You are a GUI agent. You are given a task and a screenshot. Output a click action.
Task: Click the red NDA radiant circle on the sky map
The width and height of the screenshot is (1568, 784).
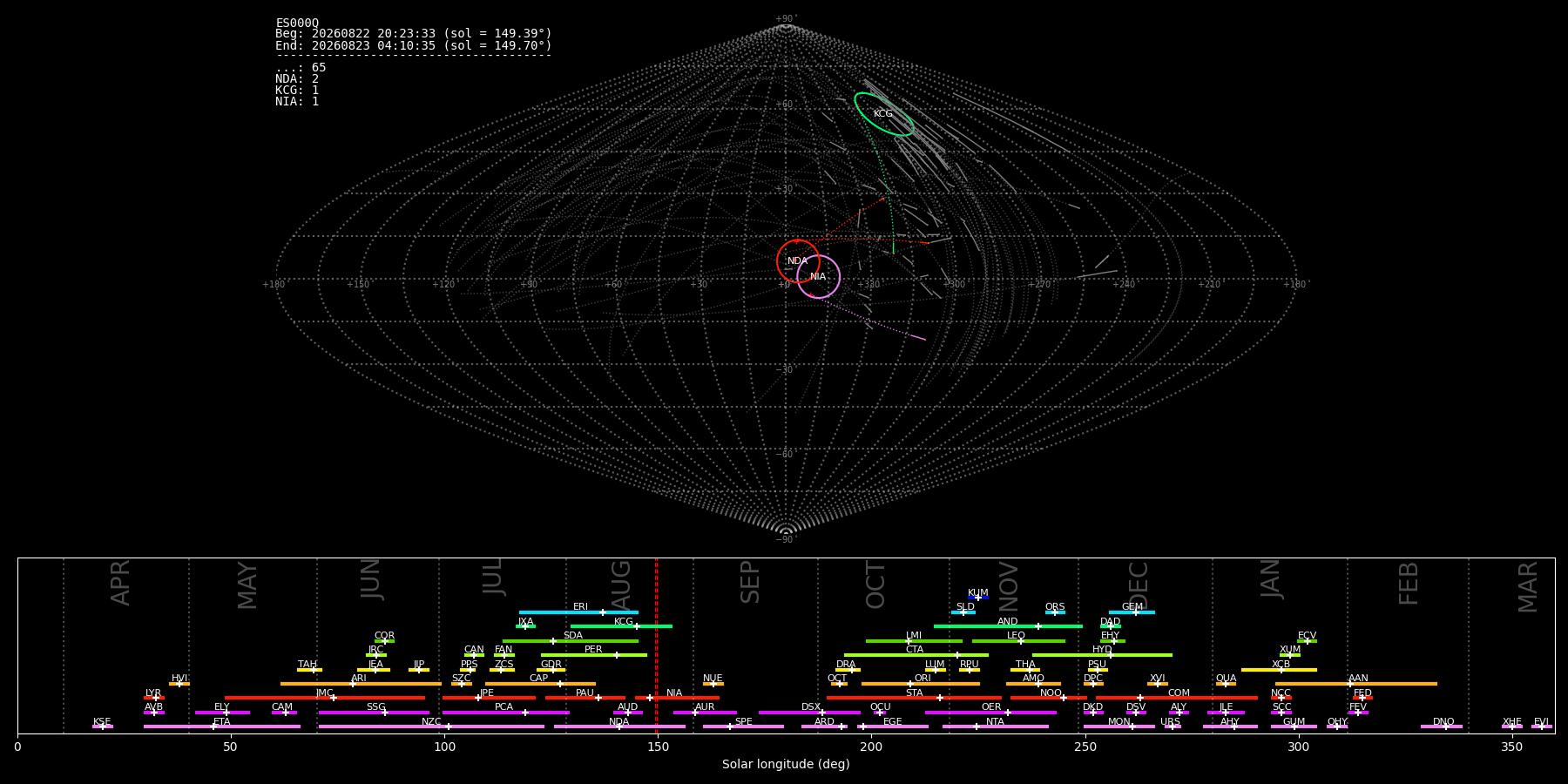coord(798,261)
